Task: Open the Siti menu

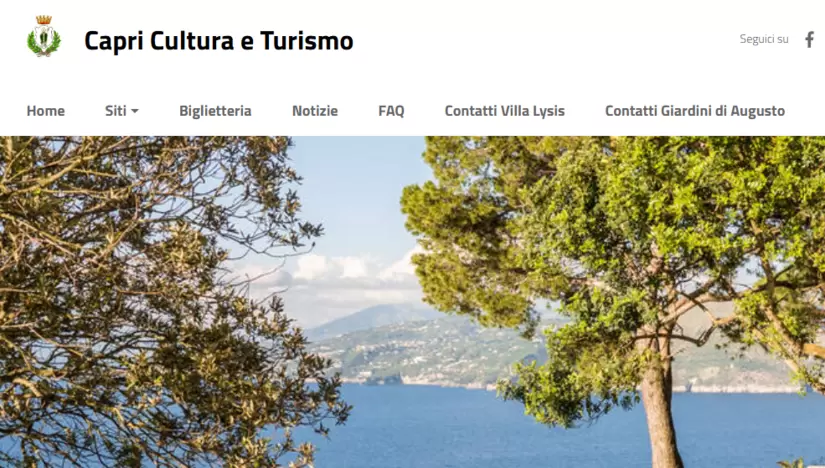Action: click(122, 111)
